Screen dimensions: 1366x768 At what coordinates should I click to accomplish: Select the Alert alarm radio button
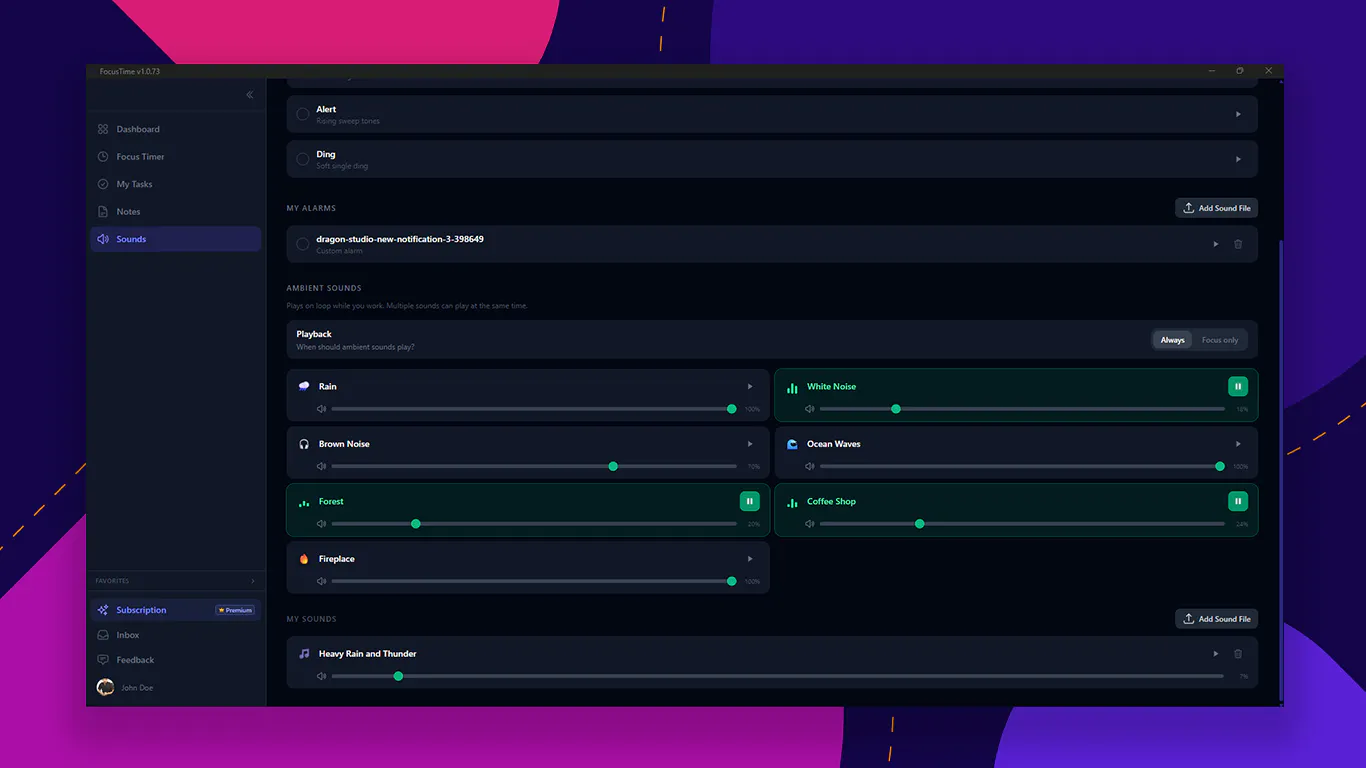303,114
